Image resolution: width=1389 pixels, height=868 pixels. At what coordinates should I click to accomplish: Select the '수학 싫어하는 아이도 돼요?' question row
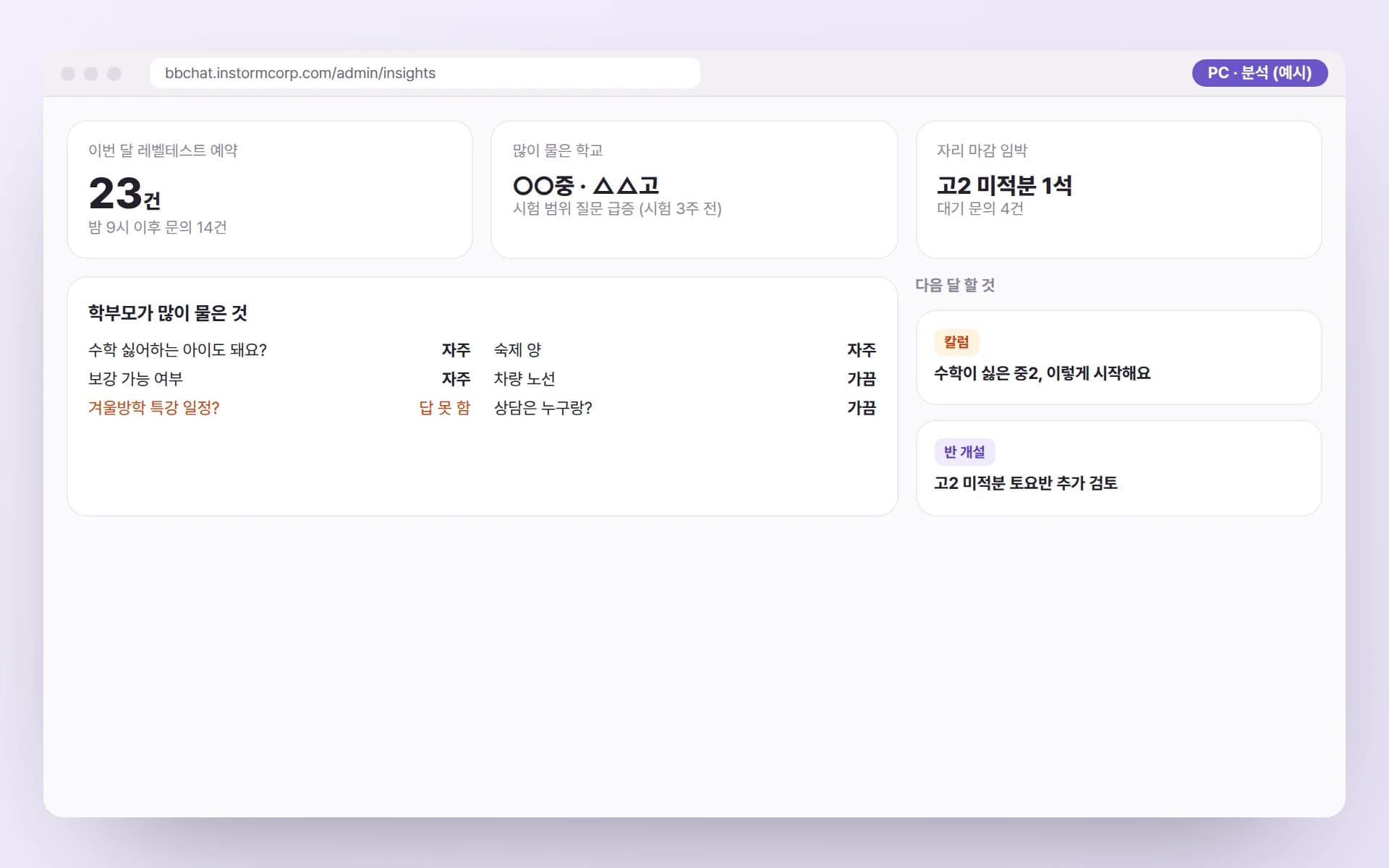click(279, 350)
